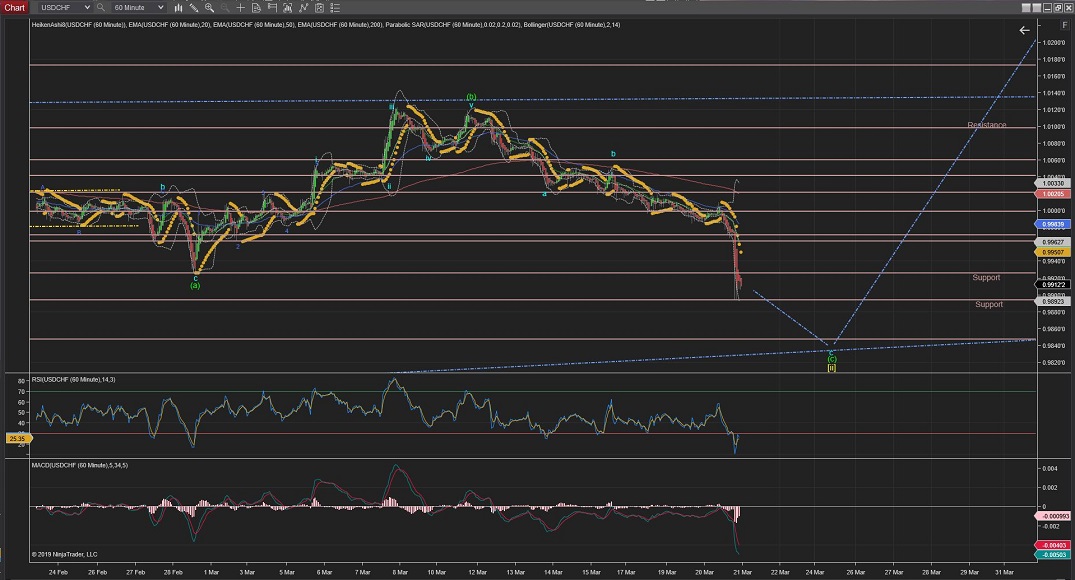
Task: Open the Data Box icon
Action: pos(256,7)
